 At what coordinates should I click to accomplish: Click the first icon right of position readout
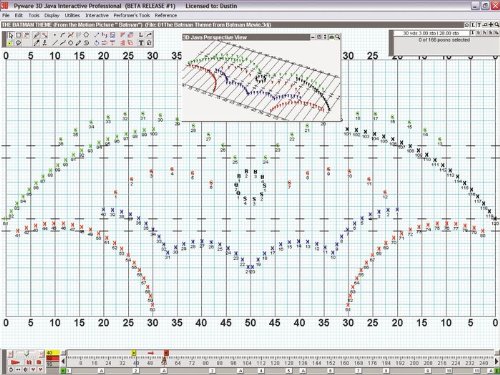click(x=472, y=33)
